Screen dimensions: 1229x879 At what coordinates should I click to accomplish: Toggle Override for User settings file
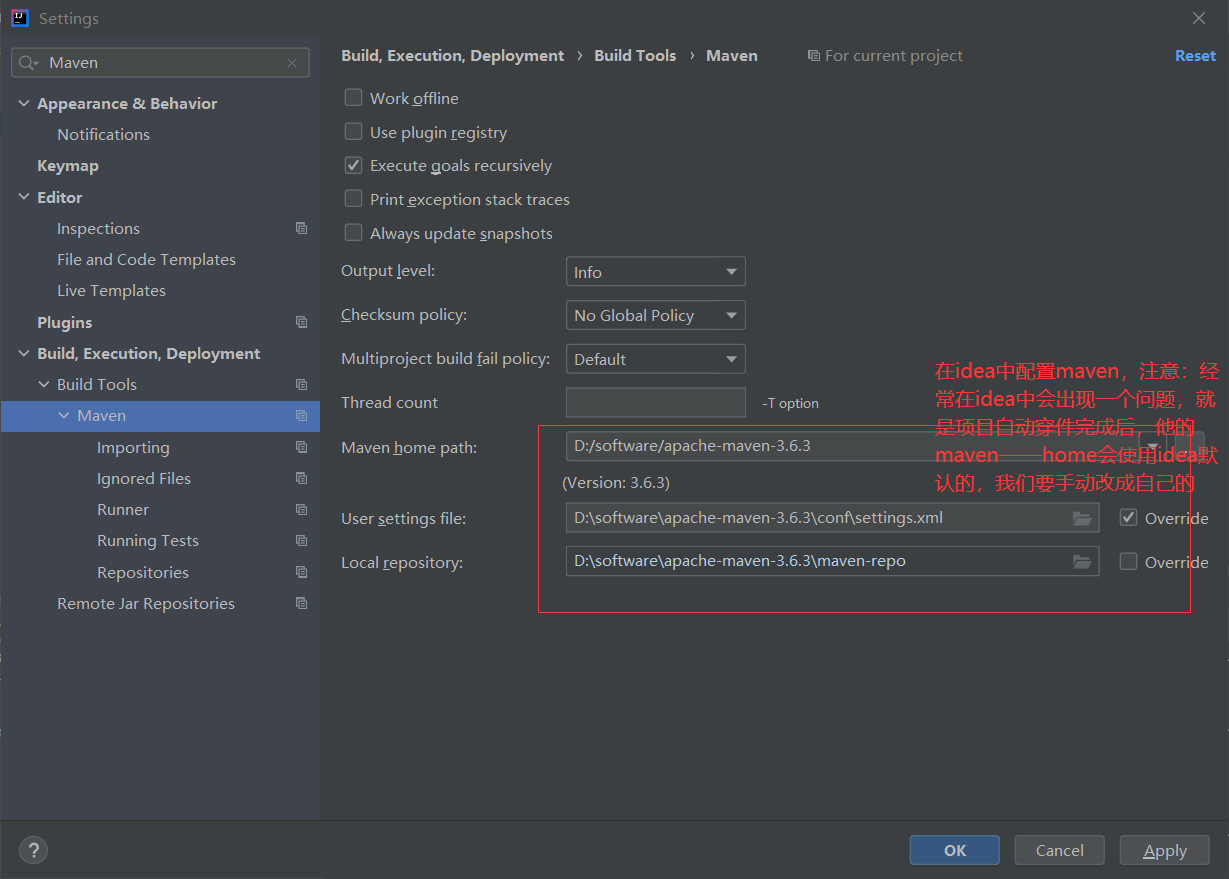[1129, 518]
